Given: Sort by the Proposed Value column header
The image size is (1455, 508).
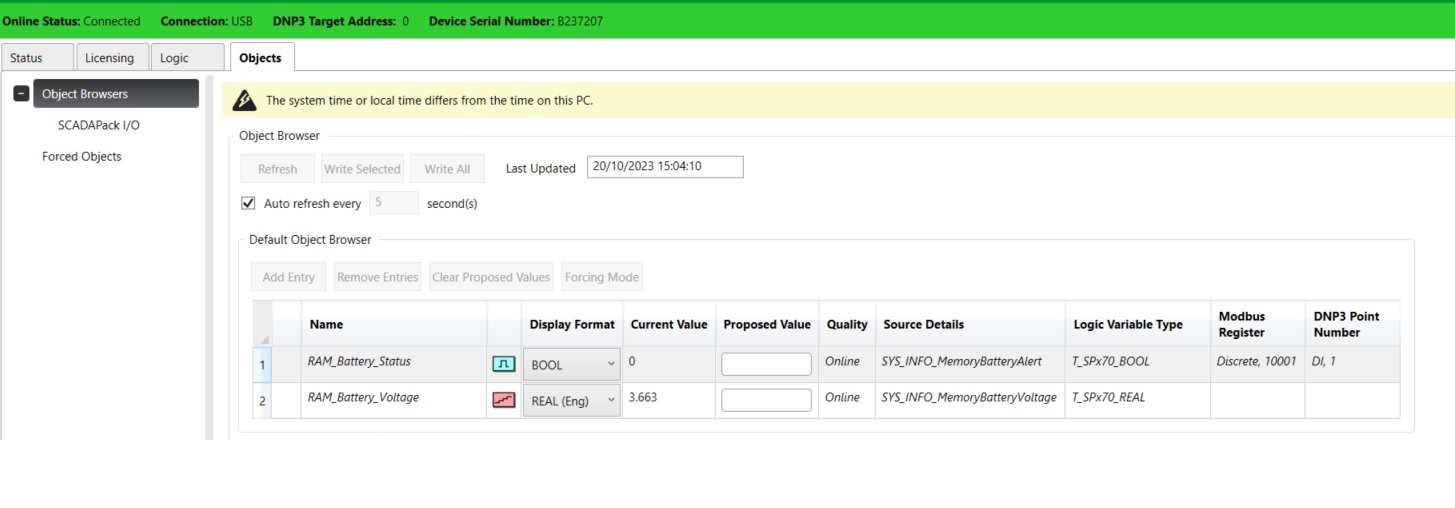Looking at the screenshot, I should [767, 324].
